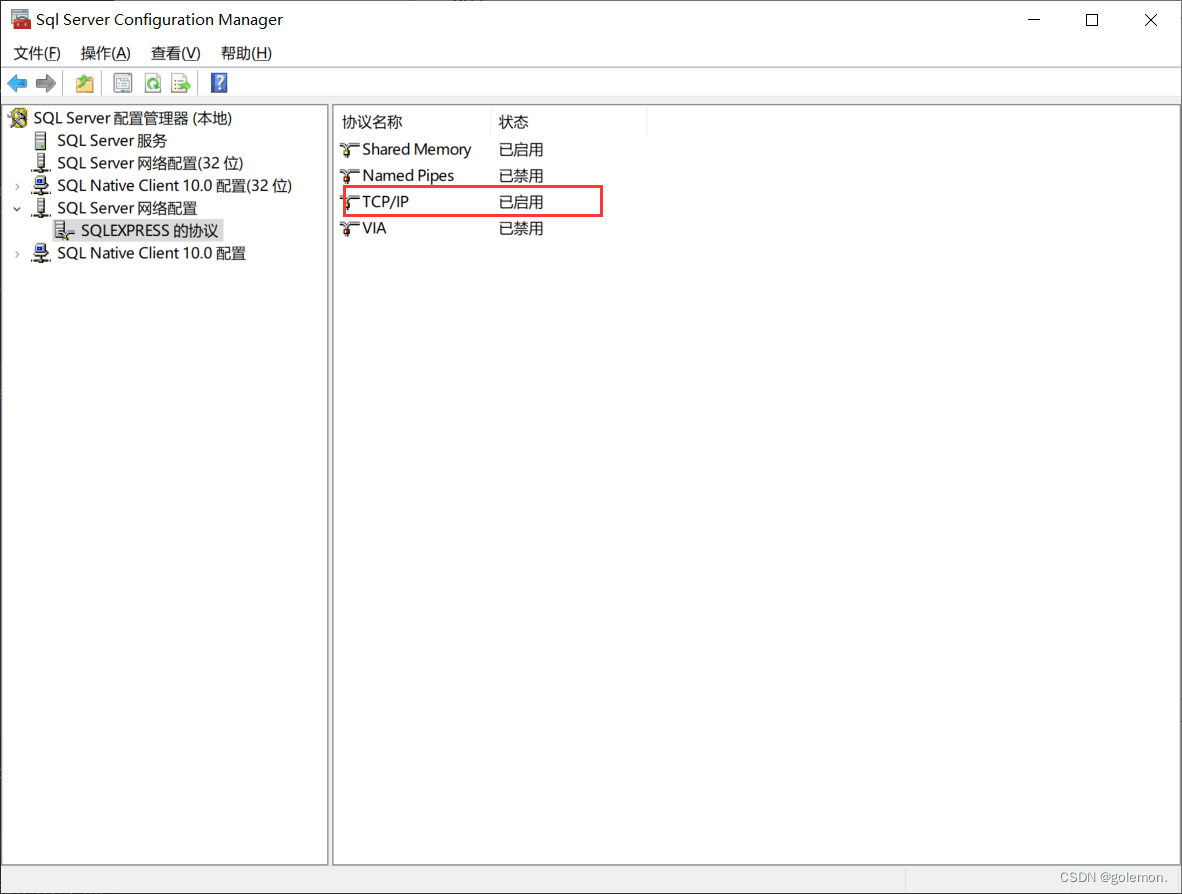Click the Named Pipes protocol icon
The height and width of the screenshot is (894, 1182).
[x=349, y=176]
